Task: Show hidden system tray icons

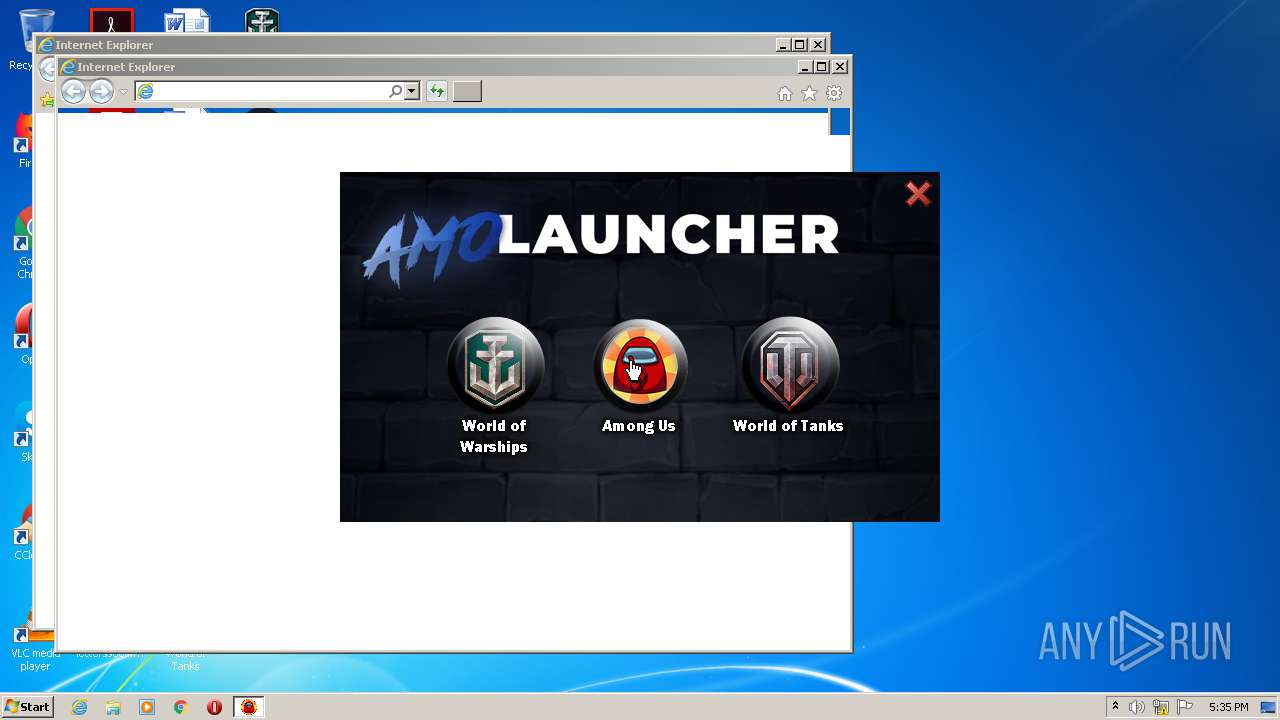Action: click(x=1115, y=707)
